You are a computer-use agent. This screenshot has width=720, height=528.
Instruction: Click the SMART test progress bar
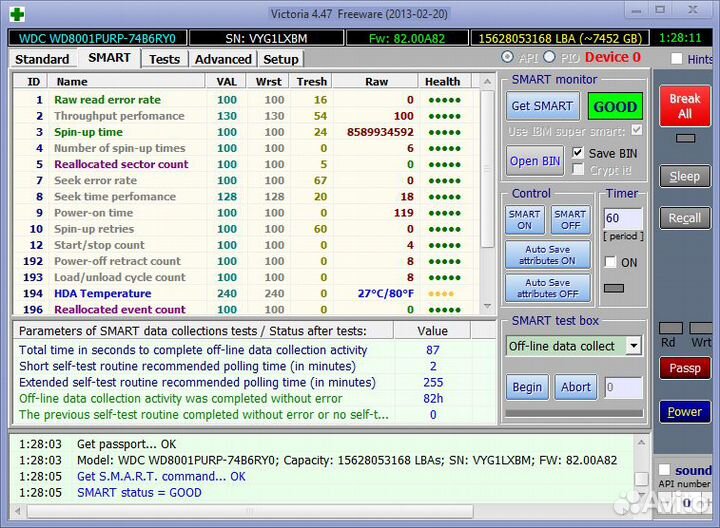(574, 413)
